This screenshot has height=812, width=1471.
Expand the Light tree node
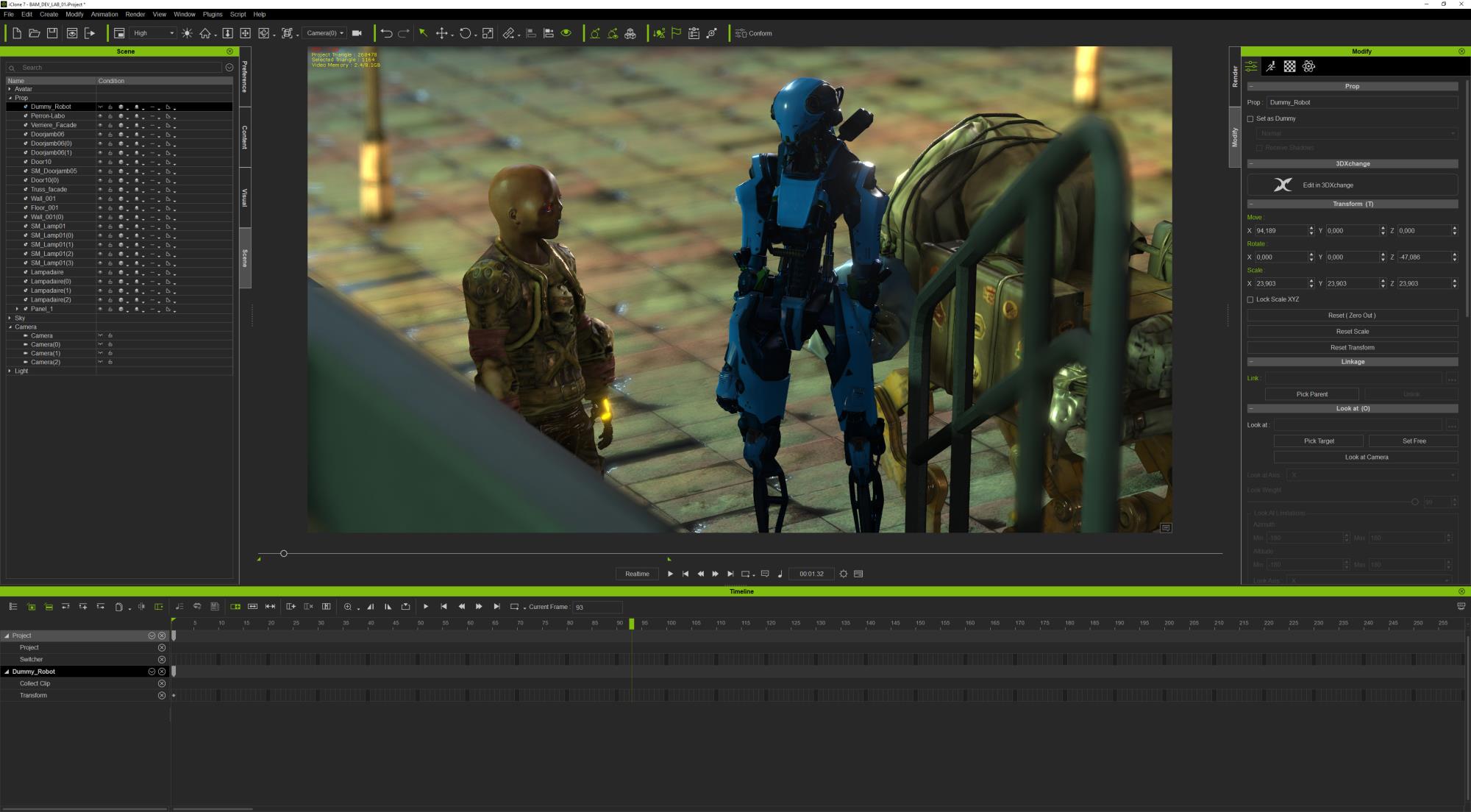point(10,371)
